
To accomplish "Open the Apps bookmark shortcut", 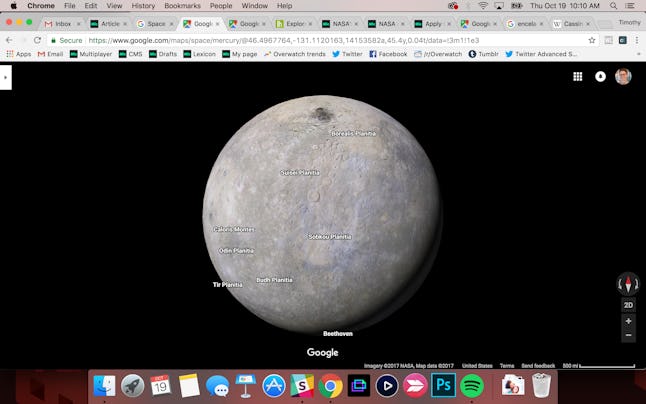I will point(19,54).
